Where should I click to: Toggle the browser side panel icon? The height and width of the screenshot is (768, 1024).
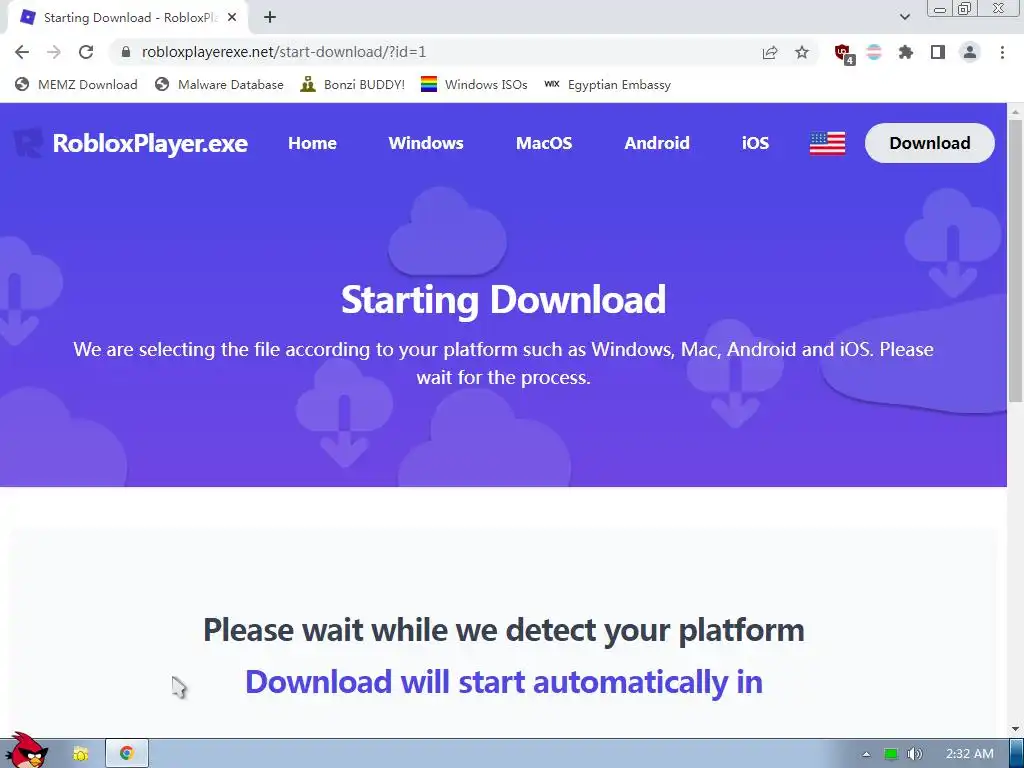coord(938,52)
